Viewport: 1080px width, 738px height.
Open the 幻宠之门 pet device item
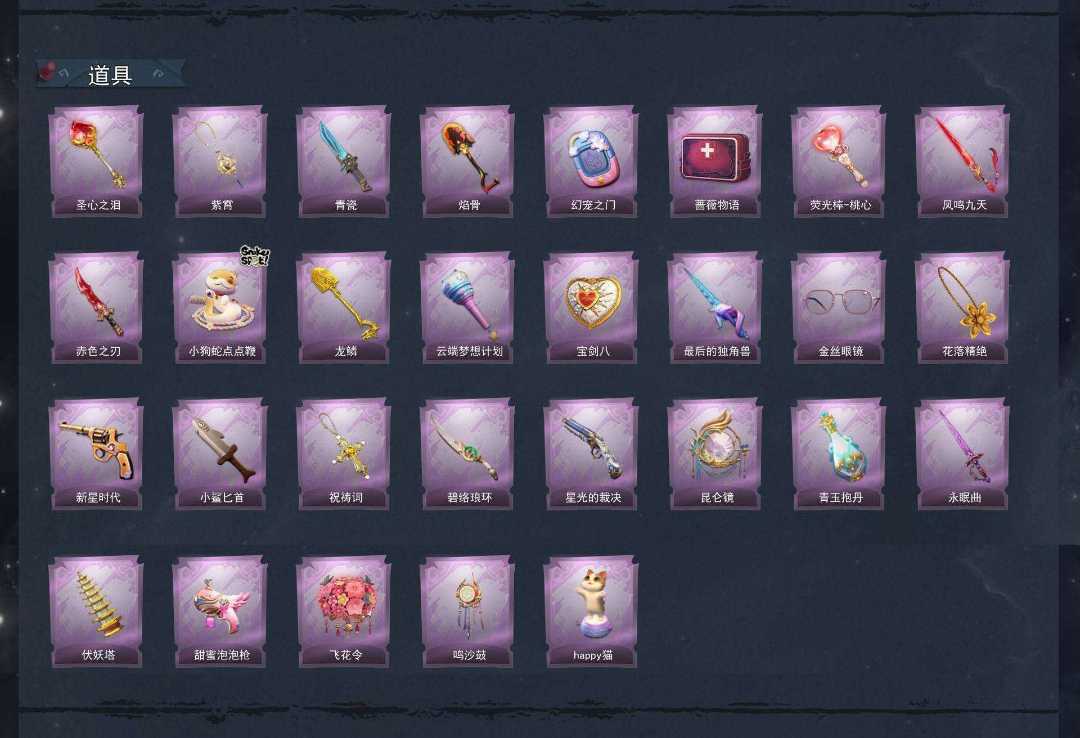(591, 161)
